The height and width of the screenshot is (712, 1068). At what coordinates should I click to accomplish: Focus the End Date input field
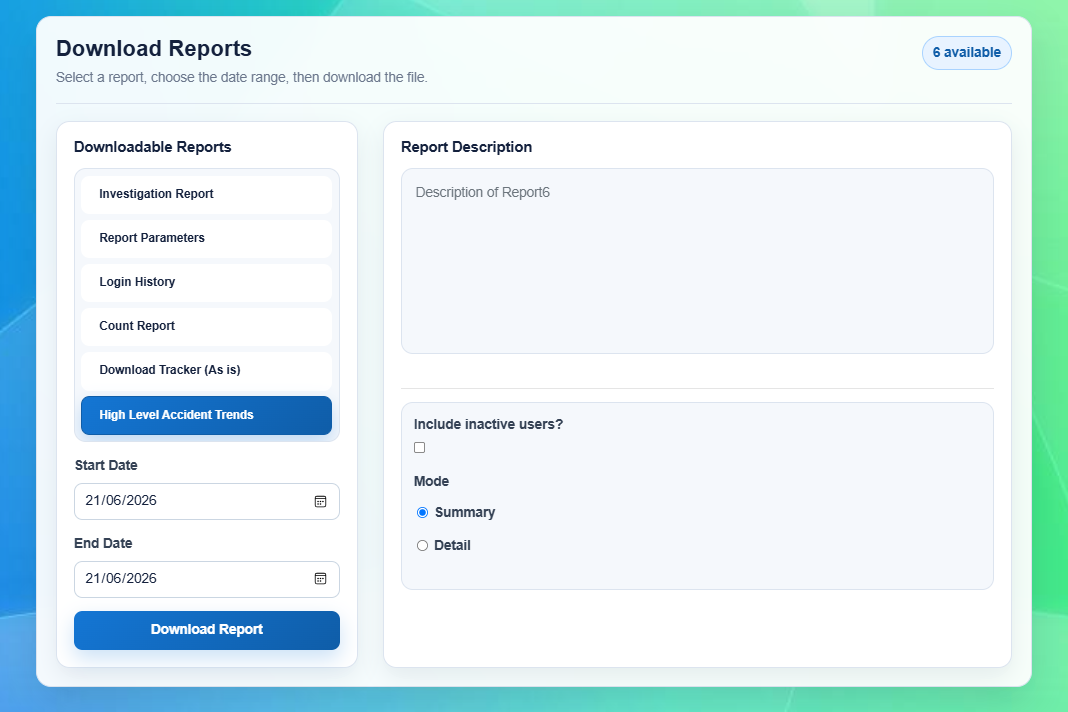207,579
